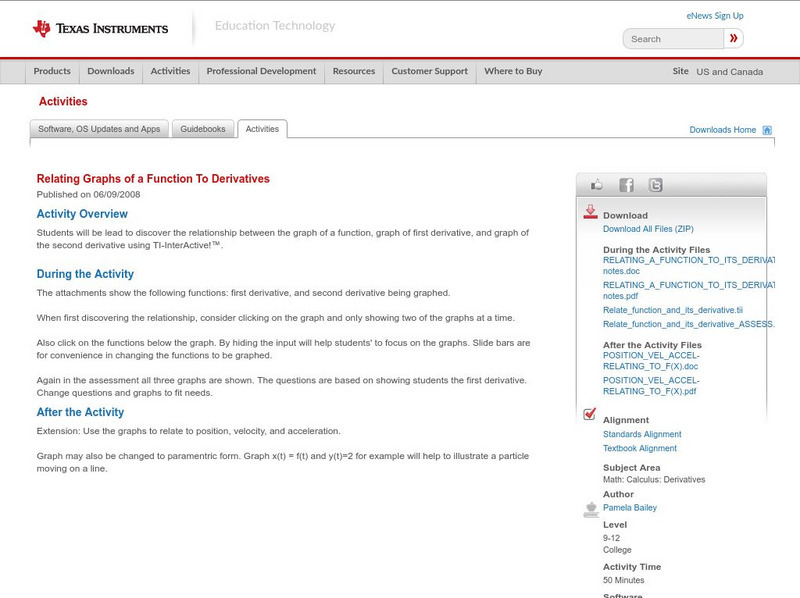This screenshot has width=800, height=598.
Task: Share the activity on Twitter
Action: [x=655, y=185]
